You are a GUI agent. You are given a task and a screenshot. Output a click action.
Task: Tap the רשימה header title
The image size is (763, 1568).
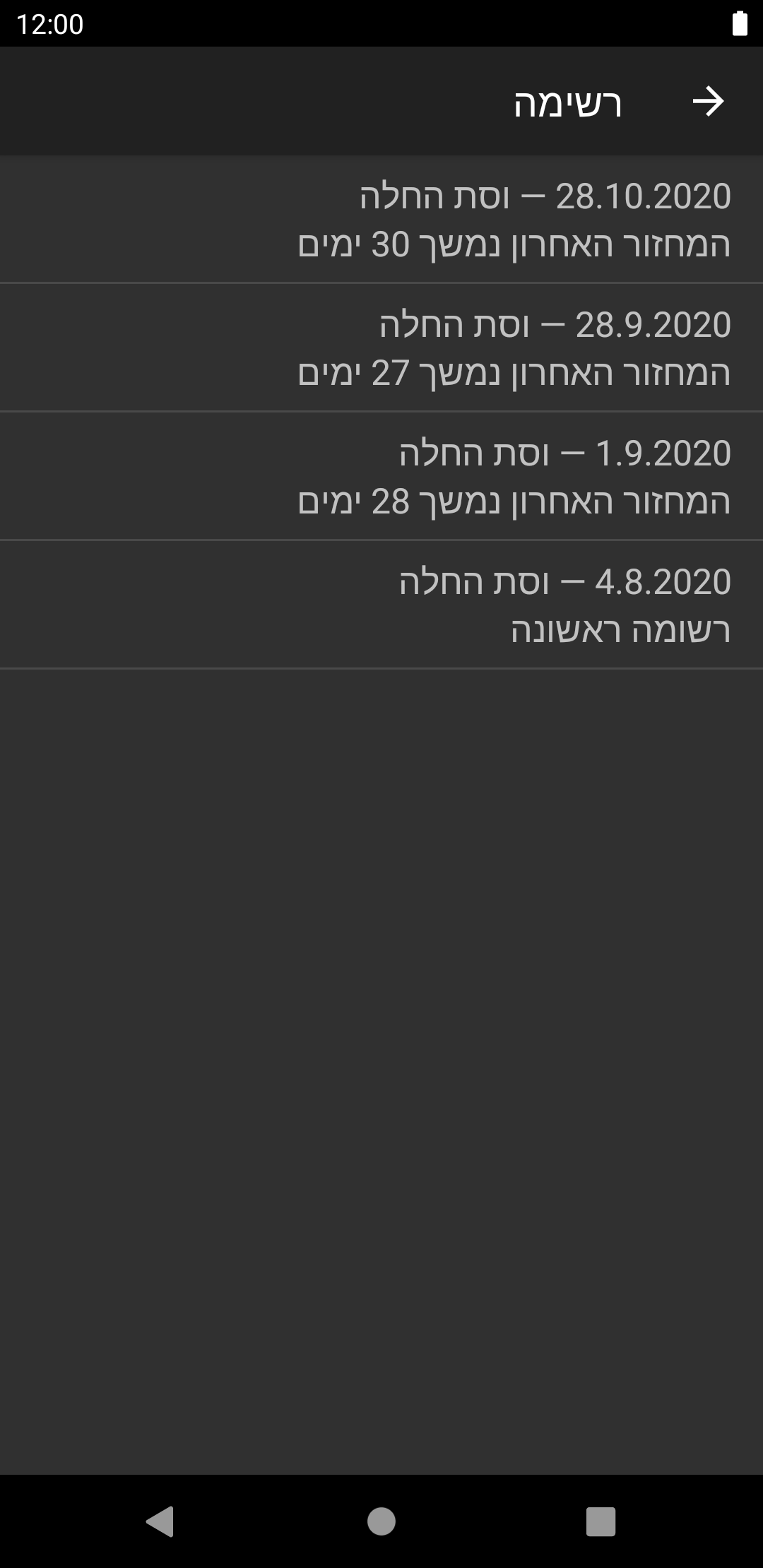[x=567, y=103]
